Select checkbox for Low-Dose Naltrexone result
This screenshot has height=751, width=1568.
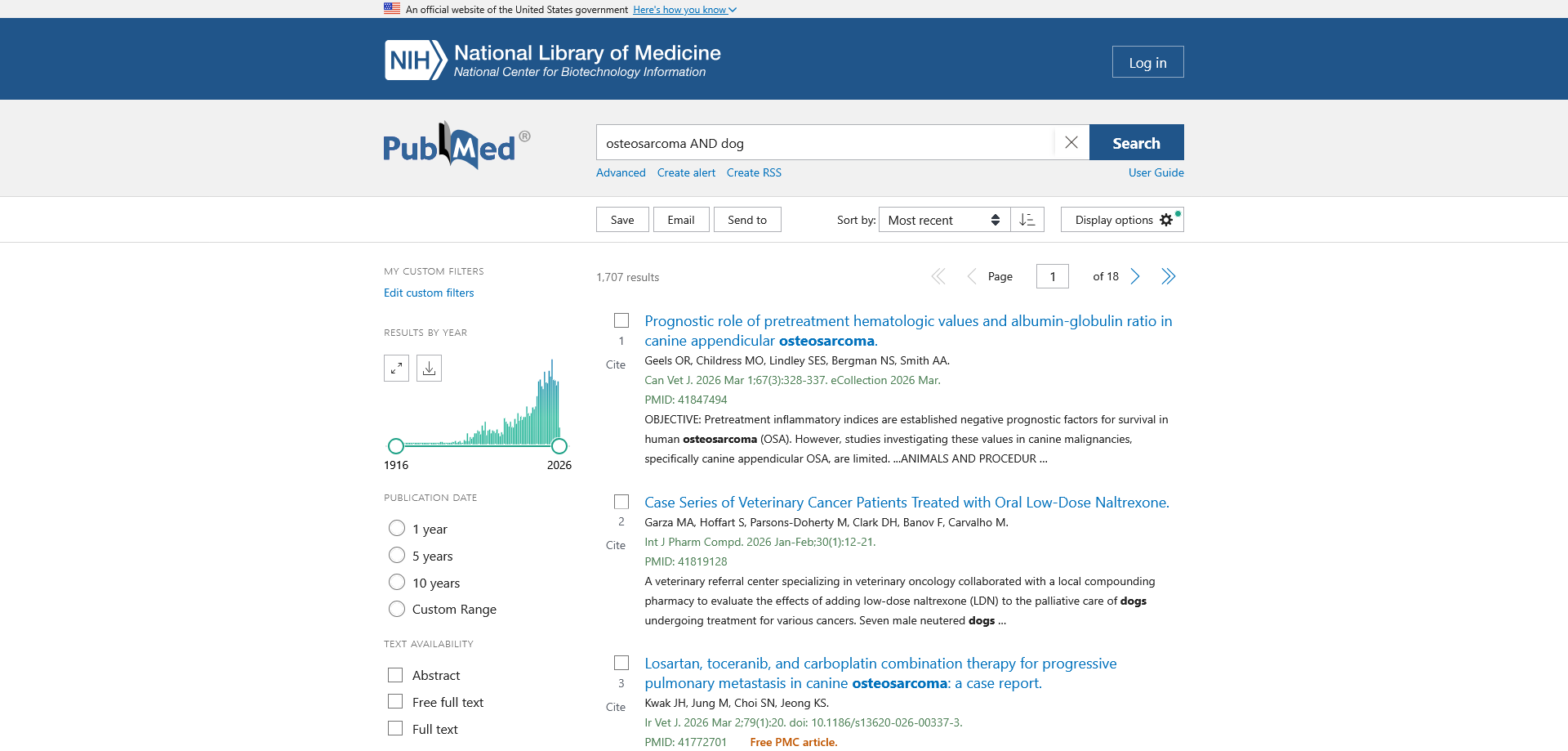click(621, 502)
